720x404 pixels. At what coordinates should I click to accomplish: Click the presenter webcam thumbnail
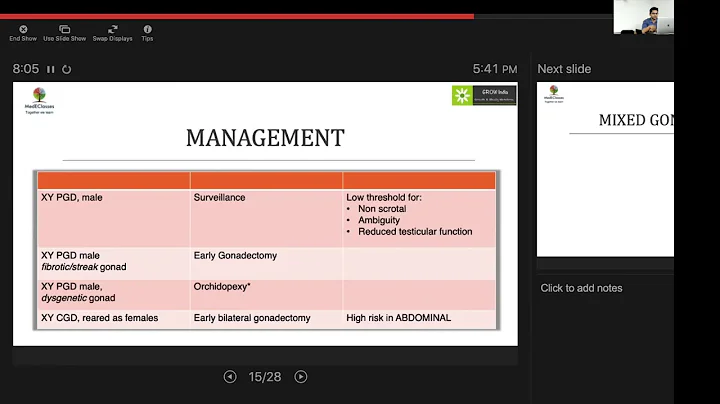643,17
